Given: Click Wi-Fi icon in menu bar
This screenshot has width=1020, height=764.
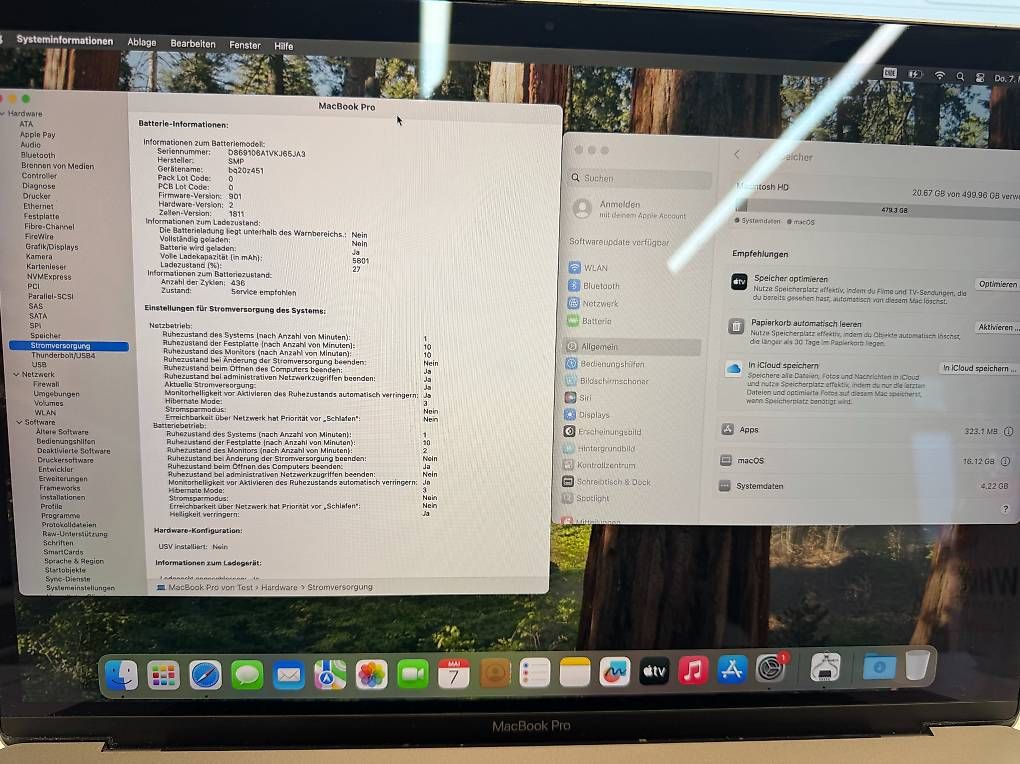Looking at the screenshot, I should coord(939,75).
